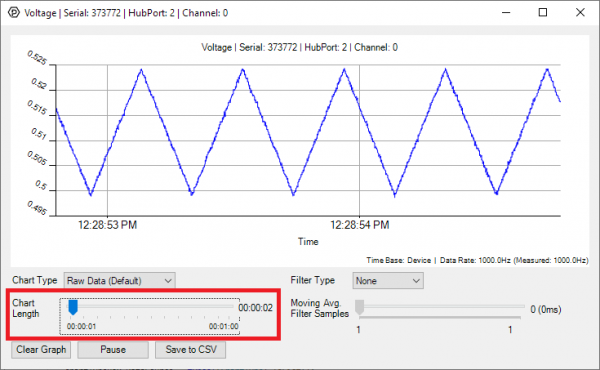Maximize the Voltage window
Viewport: 600px width, 370px height.
(x=543, y=13)
